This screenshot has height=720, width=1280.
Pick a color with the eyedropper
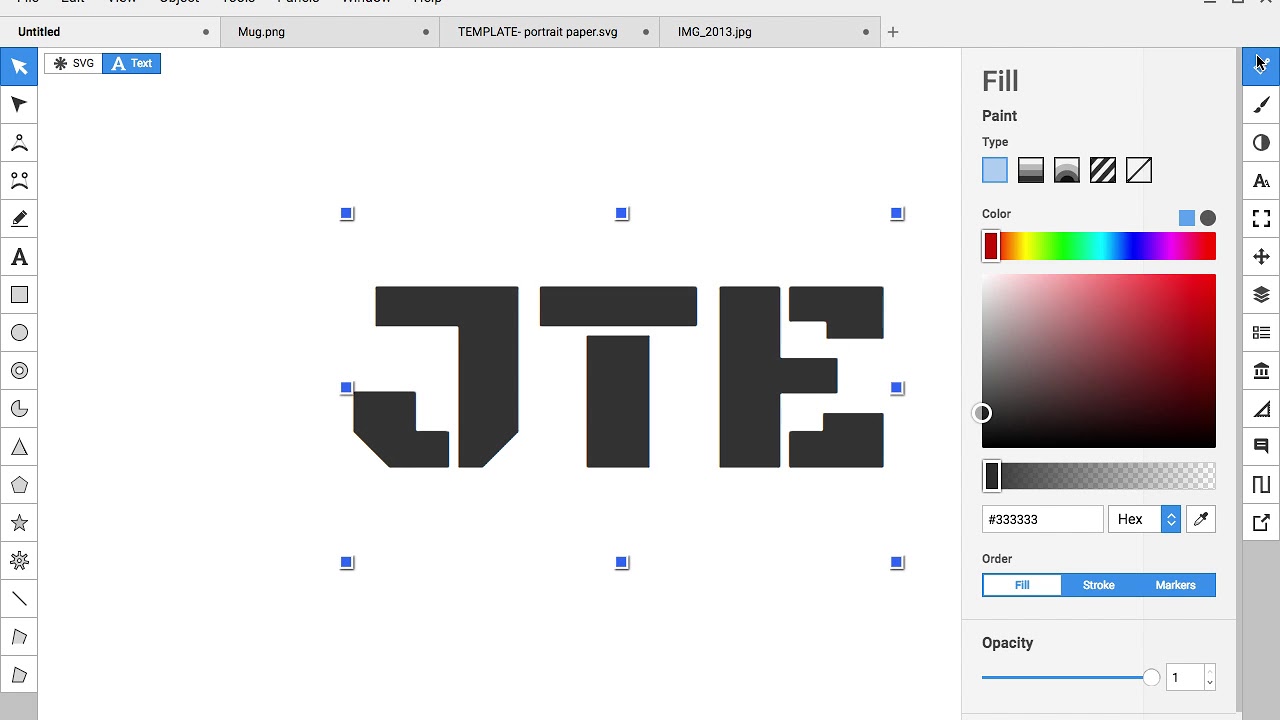(x=1201, y=519)
